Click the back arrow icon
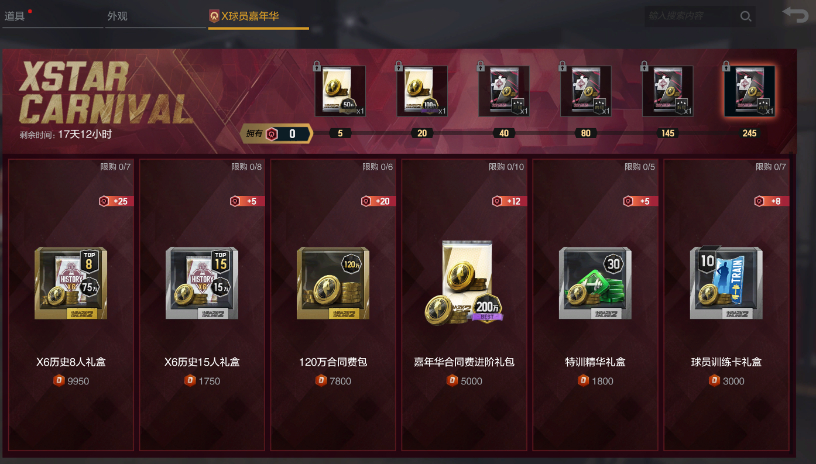This screenshot has width=816, height=464. tap(795, 15)
